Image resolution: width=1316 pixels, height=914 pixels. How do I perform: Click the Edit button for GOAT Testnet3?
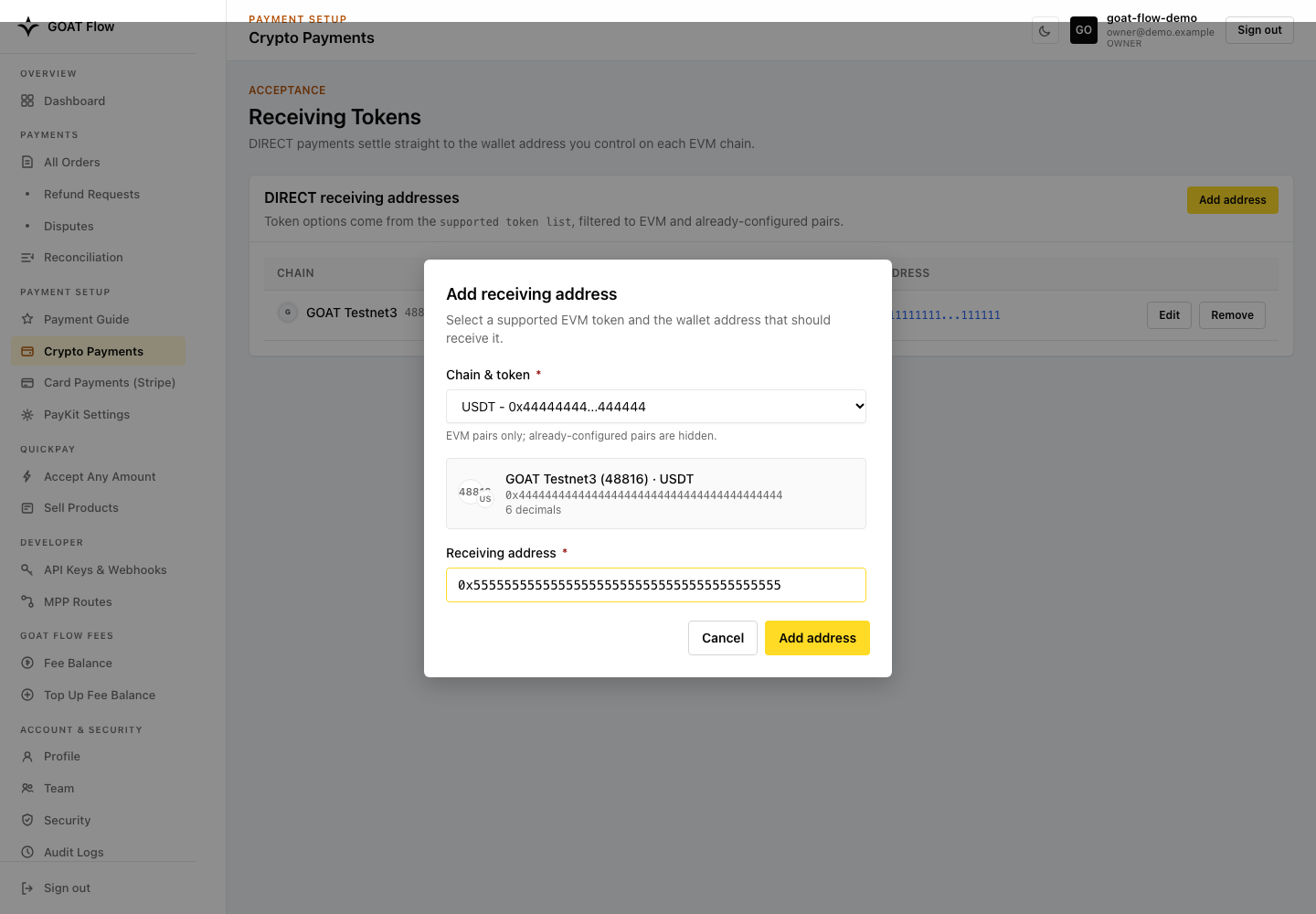[1169, 315]
